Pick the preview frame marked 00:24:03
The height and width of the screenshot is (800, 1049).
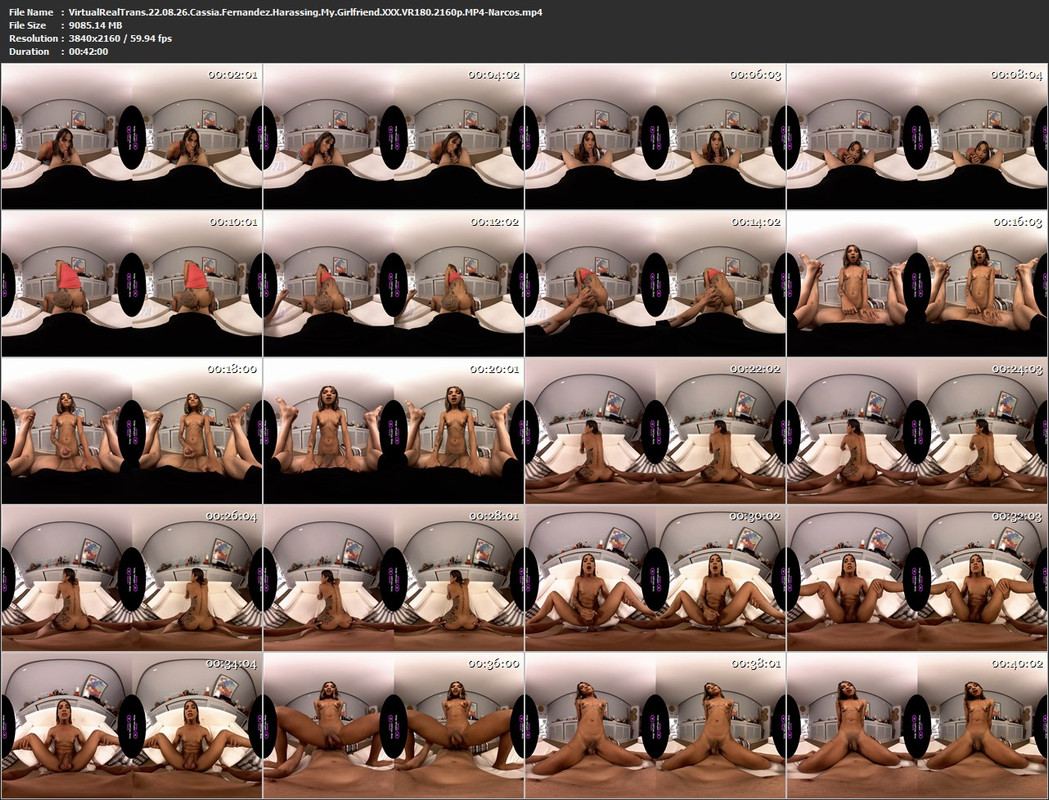pos(917,430)
